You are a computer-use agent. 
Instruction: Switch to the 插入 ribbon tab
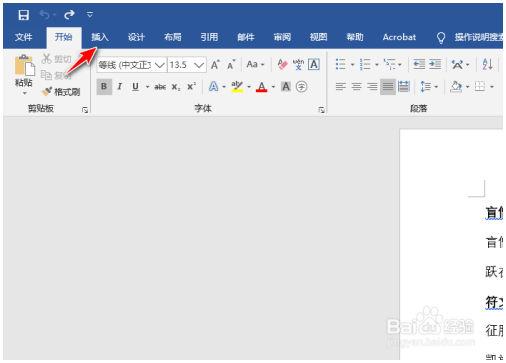click(x=100, y=37)
